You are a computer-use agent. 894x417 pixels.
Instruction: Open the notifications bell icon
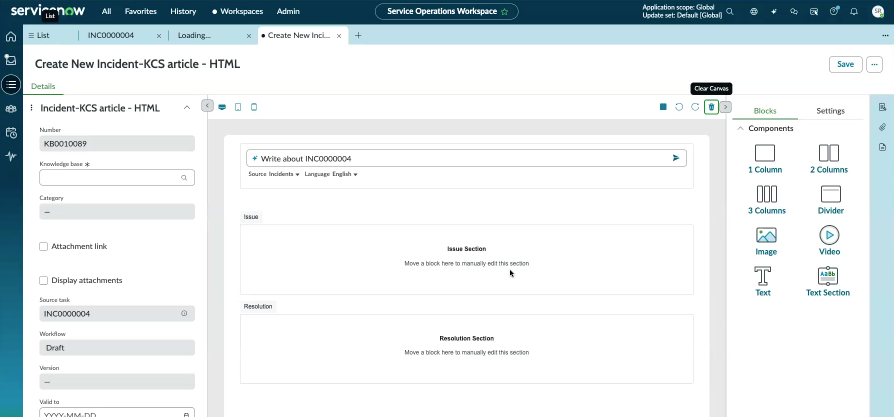(x=854, y=11)
